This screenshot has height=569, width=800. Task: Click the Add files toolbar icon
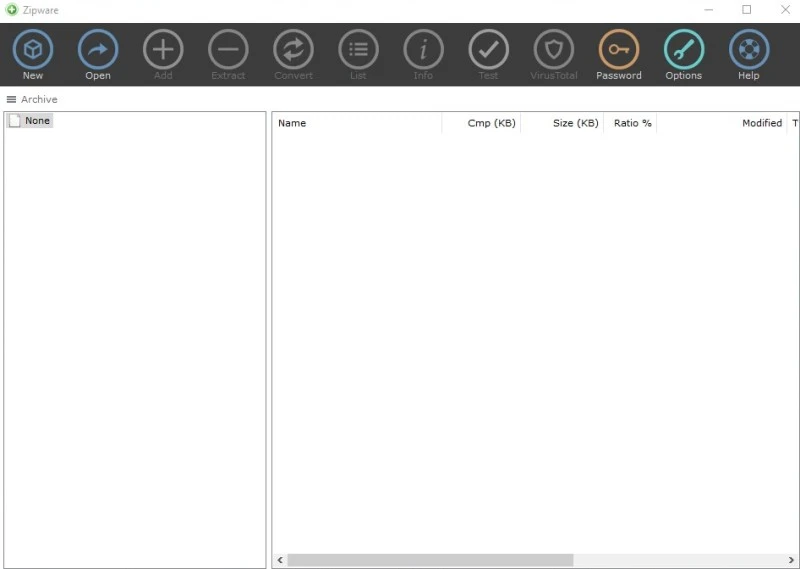[x=163, y=50]
